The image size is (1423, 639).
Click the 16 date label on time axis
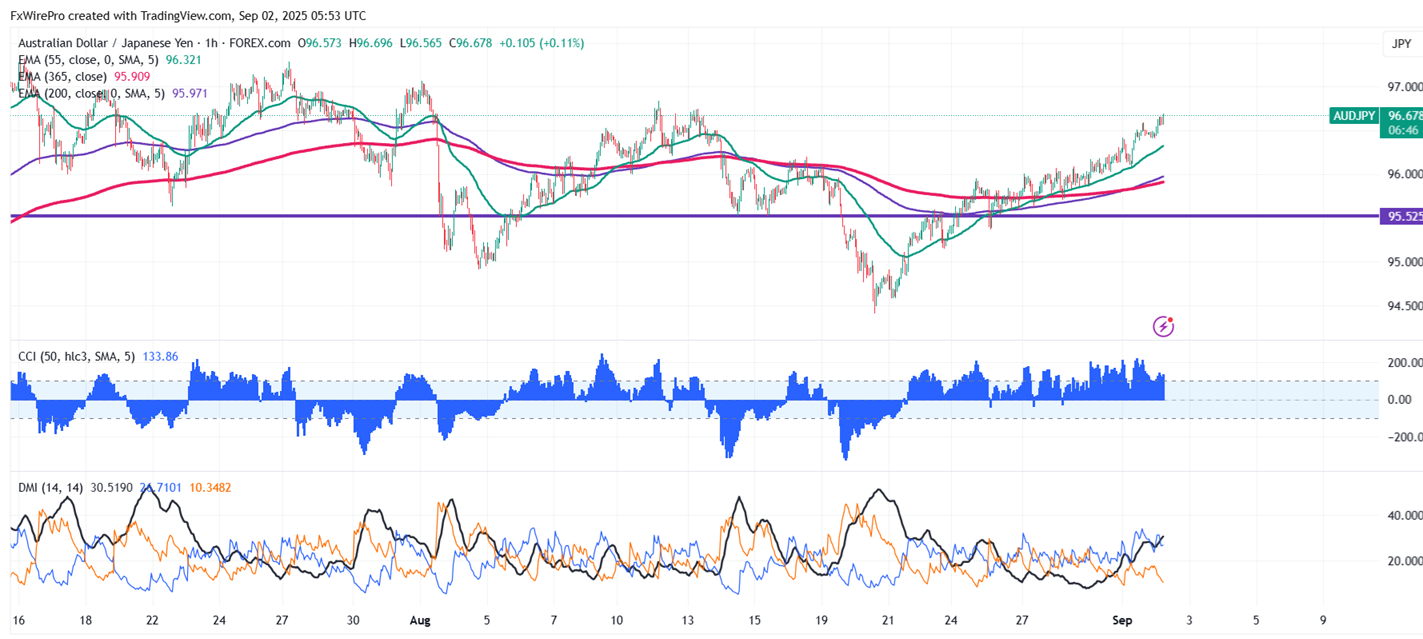point(17,620)
